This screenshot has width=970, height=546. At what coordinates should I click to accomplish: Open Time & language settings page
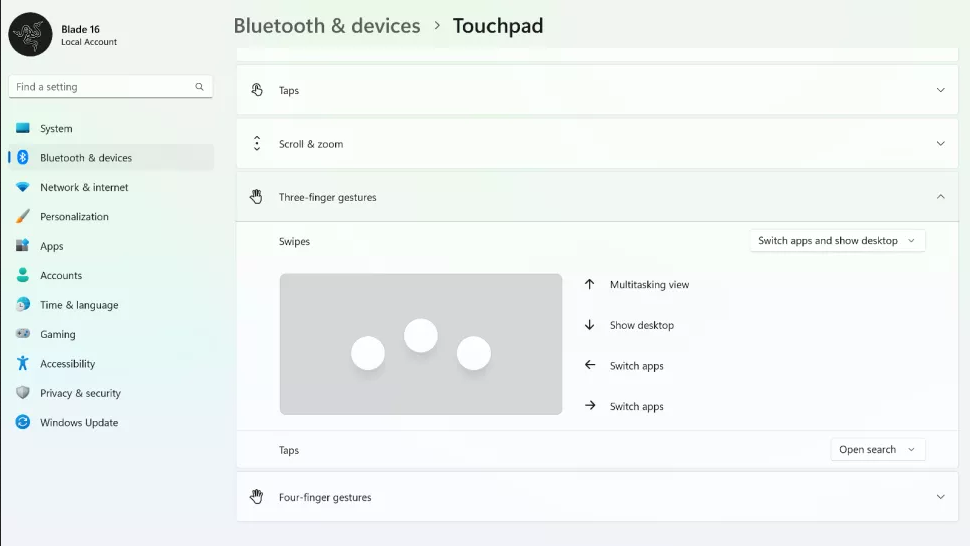(79, 305)
